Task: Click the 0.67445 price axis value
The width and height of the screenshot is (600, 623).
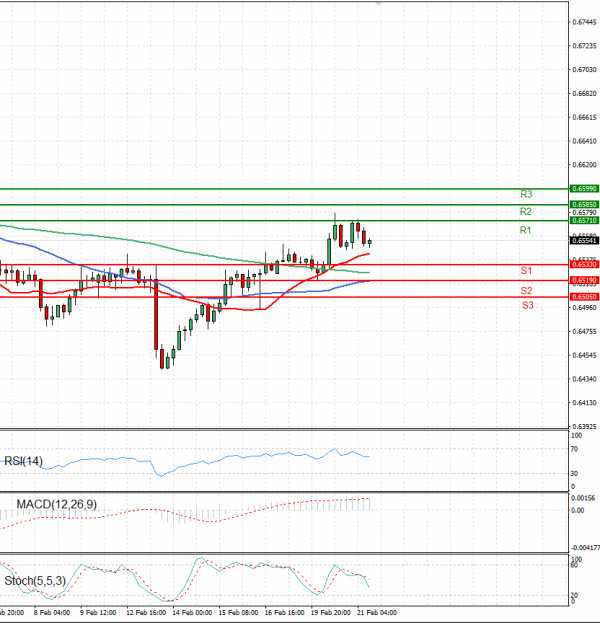Action: pos(584,22)
